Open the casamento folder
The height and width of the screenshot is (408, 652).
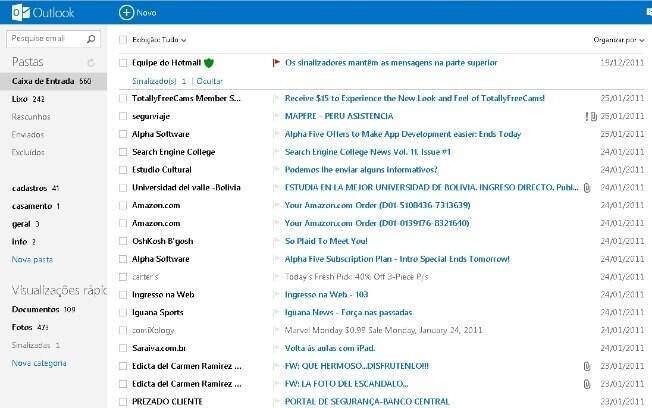tap(36, 206)
